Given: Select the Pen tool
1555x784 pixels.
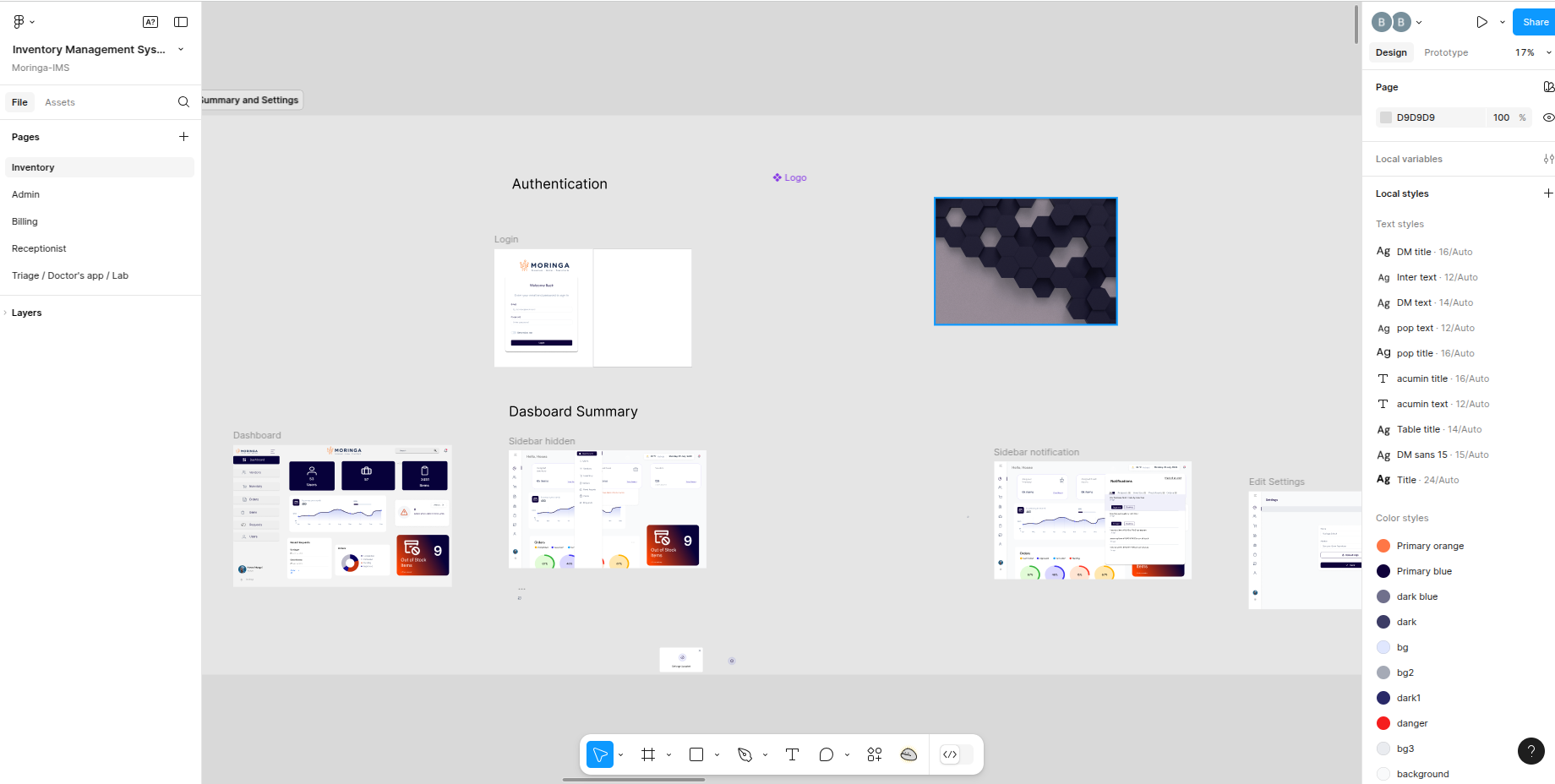Looking at the screenshot, I should click(x=745, y=754).
